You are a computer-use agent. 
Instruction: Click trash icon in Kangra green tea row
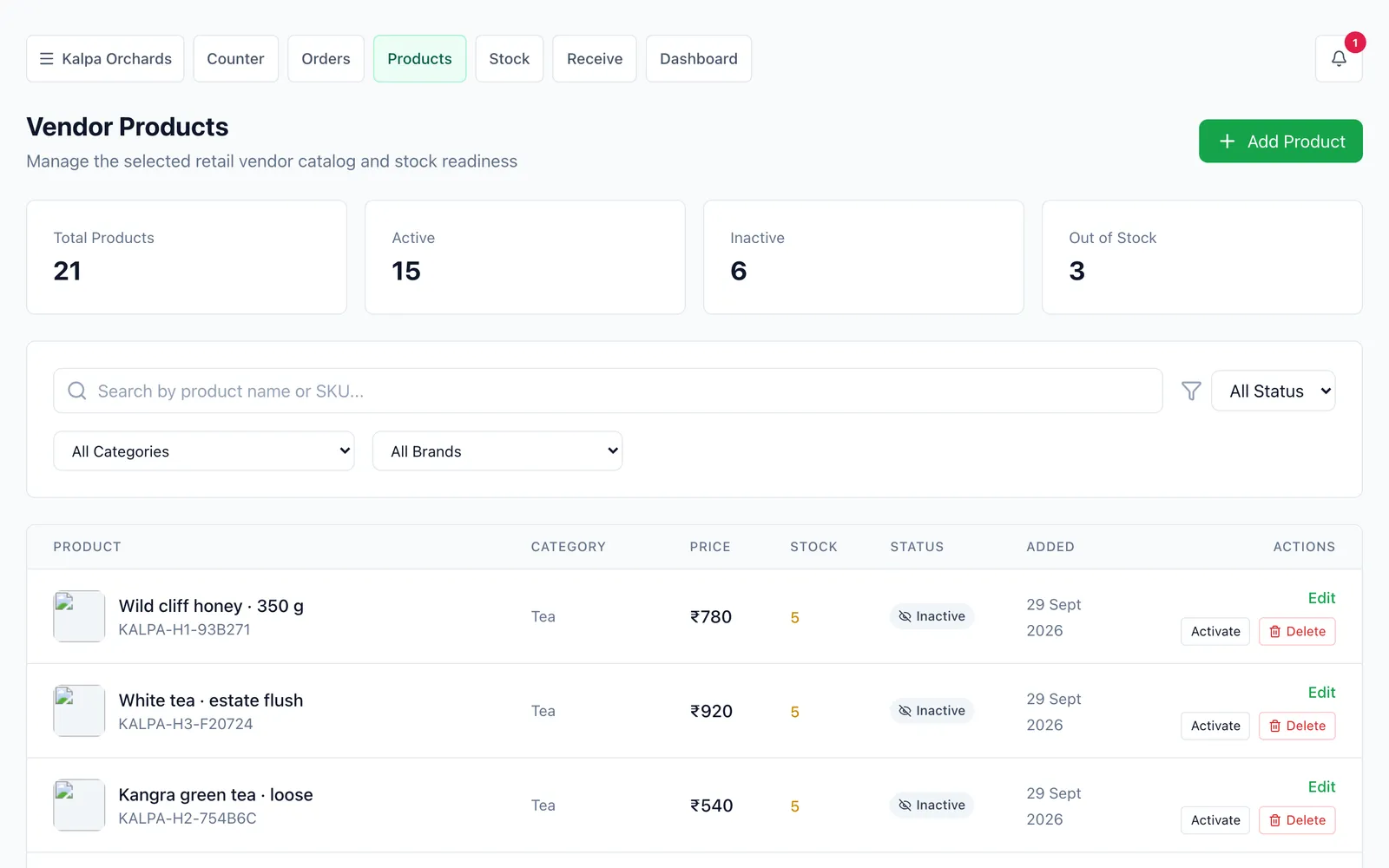pos(1274,820)
